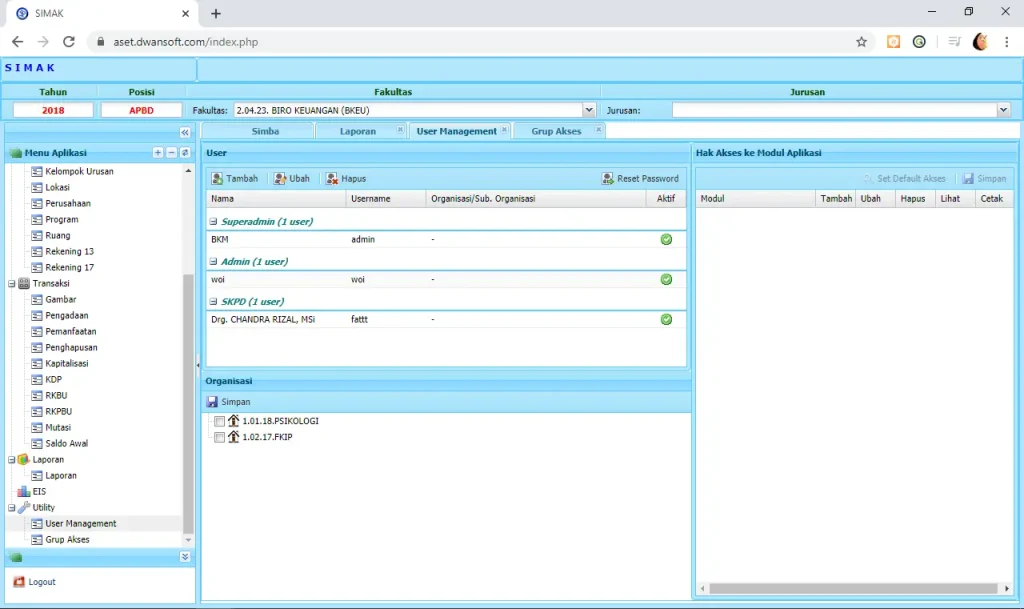The height and width of the screenshot is (609, 1024).
Task: Switch to the Simba tab
Action: pos(265,131)
